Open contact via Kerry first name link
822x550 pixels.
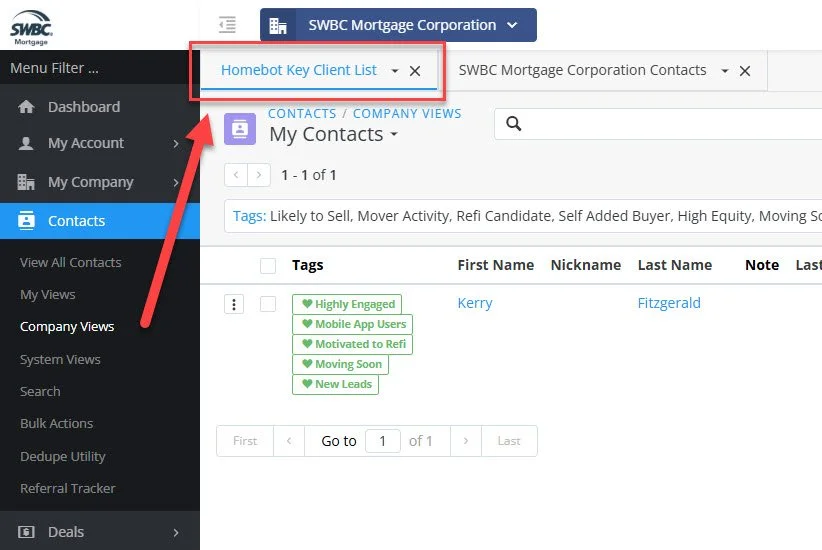[475, 303]
